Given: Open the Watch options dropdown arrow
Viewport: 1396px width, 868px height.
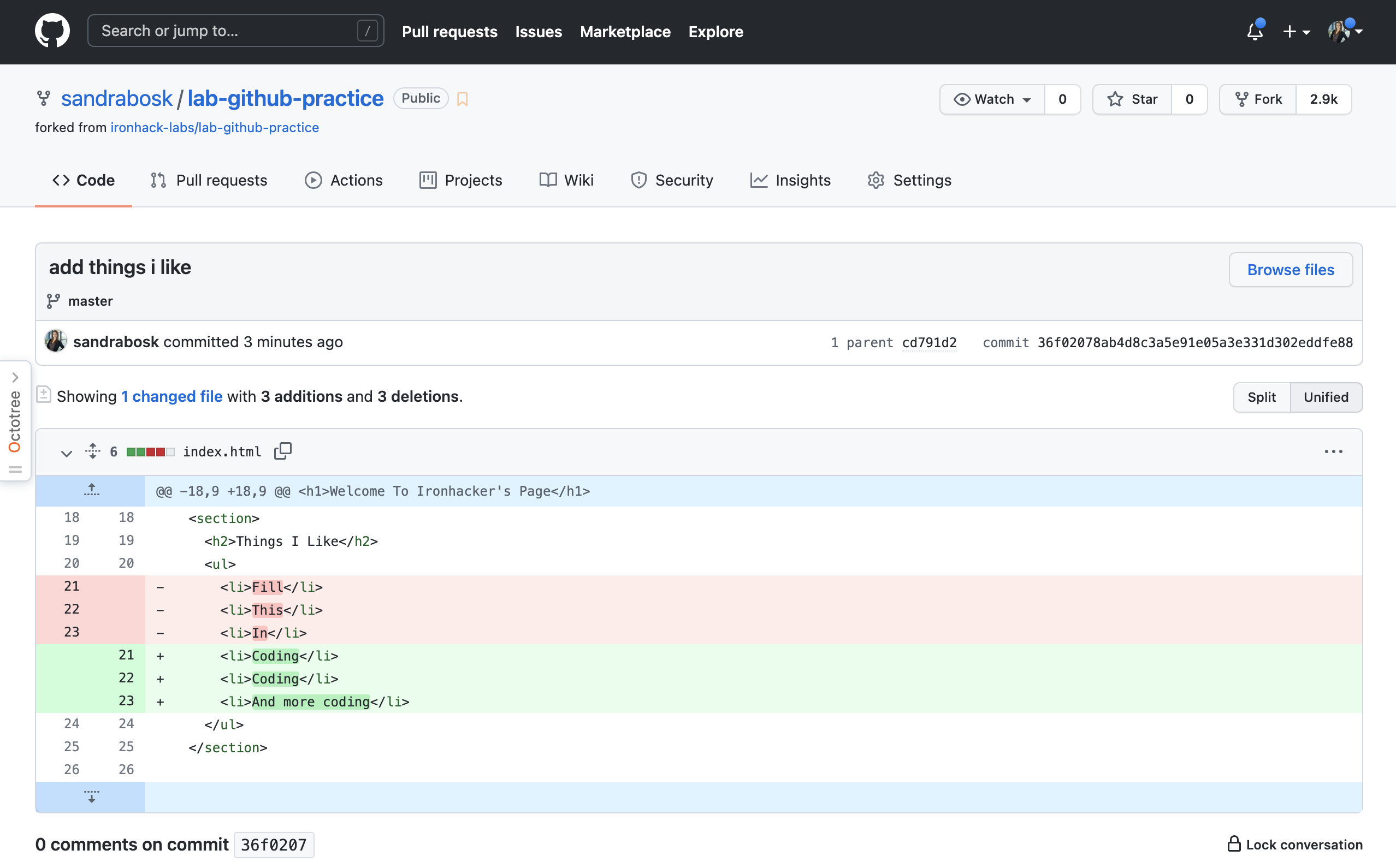Looking at the screenshot, I should pos(1027,99).
